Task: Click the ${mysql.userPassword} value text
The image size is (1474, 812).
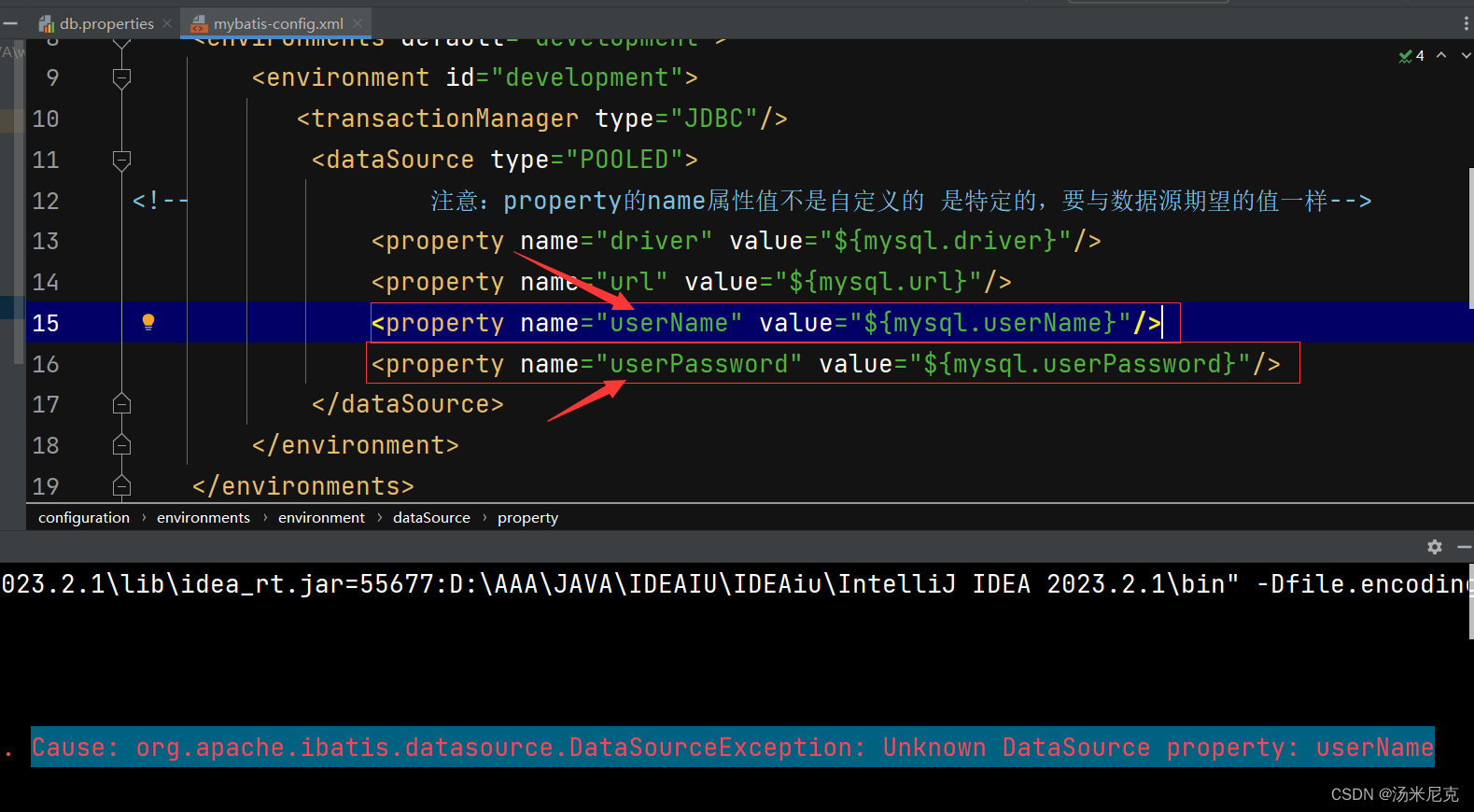Action: pyautogui.click(x=1079, y=364)
